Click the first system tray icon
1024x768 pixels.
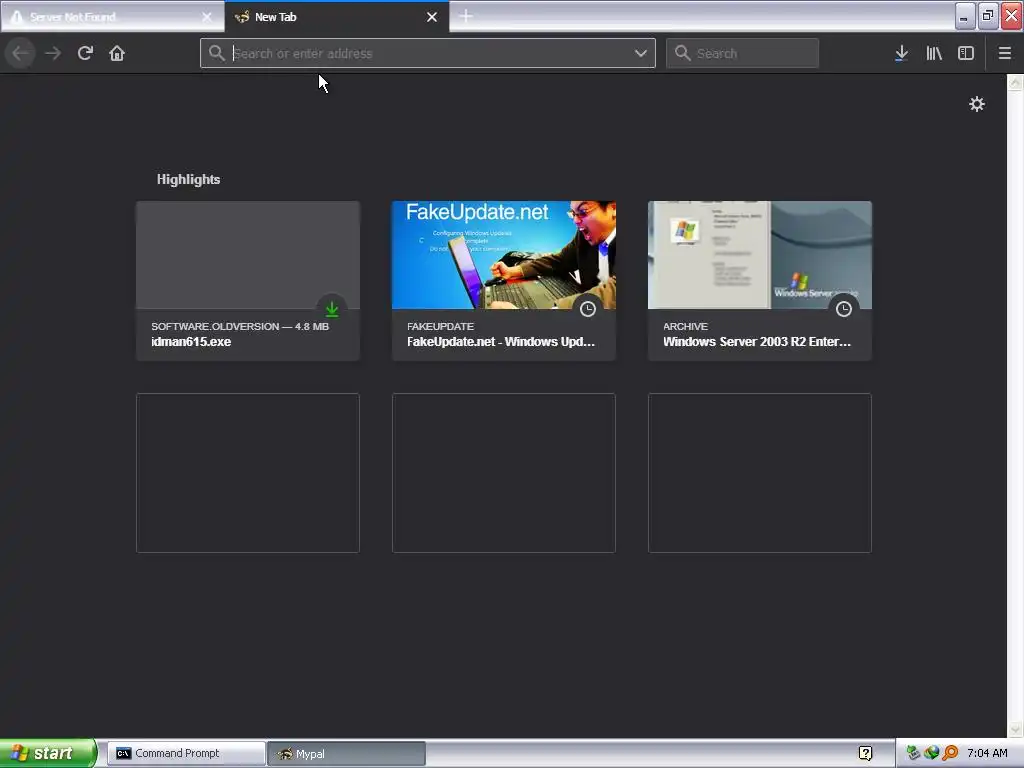click(913, 753)
